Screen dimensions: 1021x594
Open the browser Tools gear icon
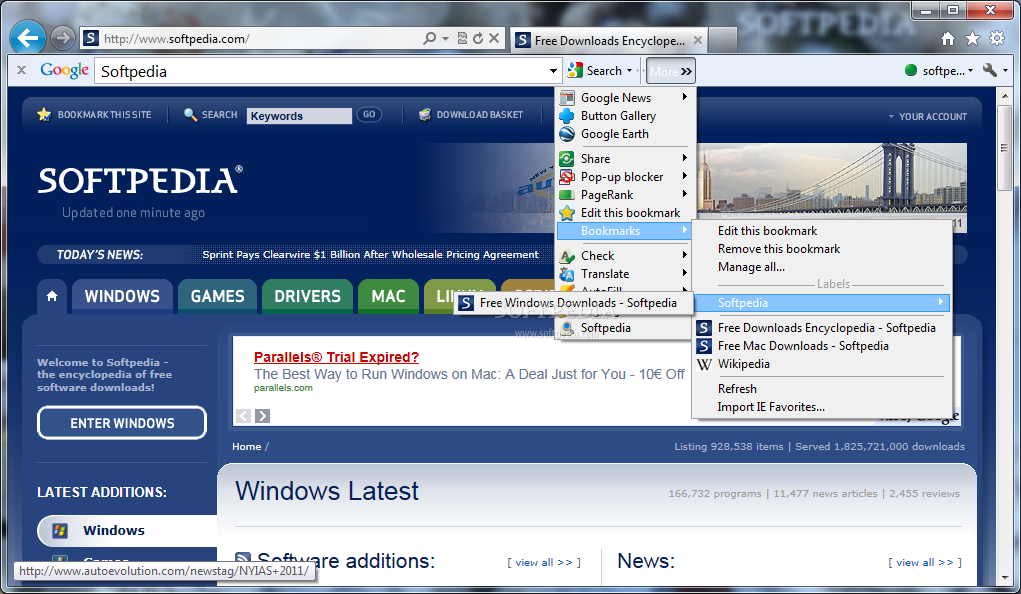pos(997,38)
